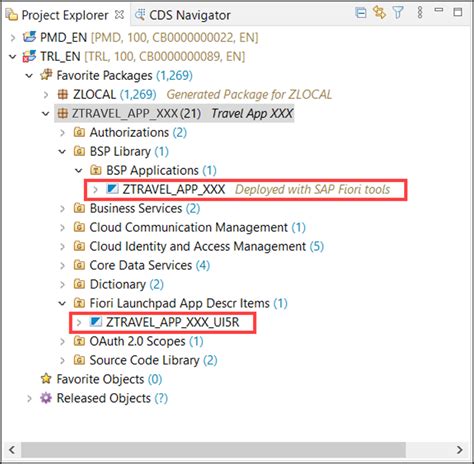Open the filter icon in Project Explorer toolbar

point(398,13)
